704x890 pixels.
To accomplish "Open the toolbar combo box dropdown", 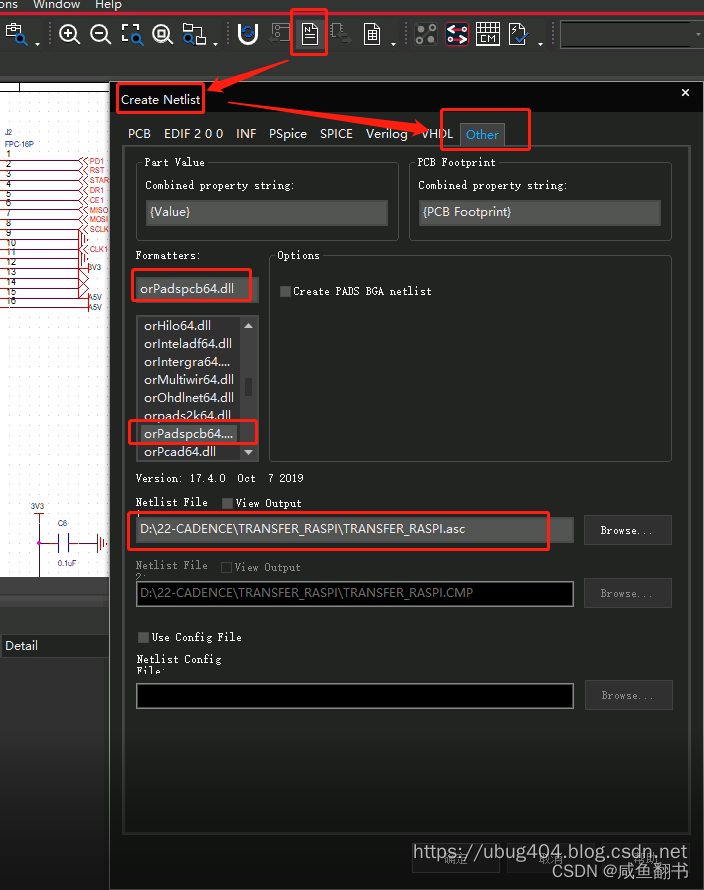I will coord(698,35).
